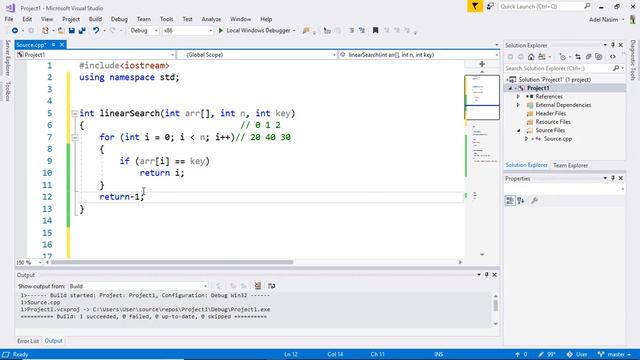Screen dimensions: 640x360
Task: Click the master branch status bar item
Action: coord(615,354)
